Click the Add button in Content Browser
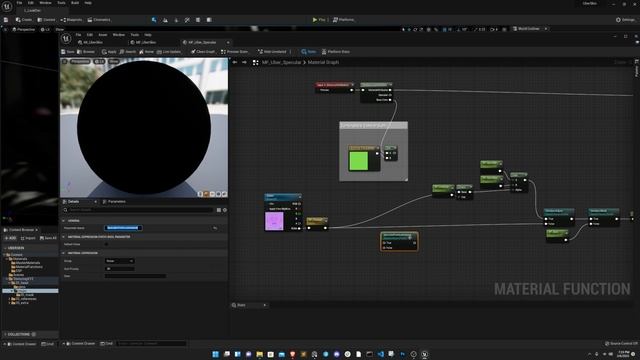 tap(10, 238)
